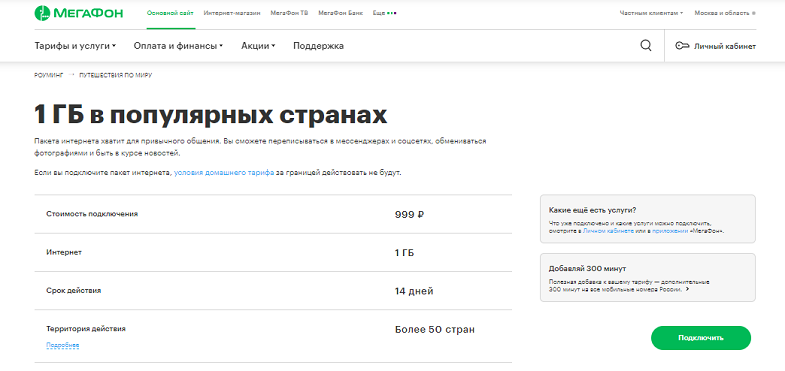Click the 1 ГБ internet value
The width and height of the screenshot is (785, 371).
coord(405,253)
